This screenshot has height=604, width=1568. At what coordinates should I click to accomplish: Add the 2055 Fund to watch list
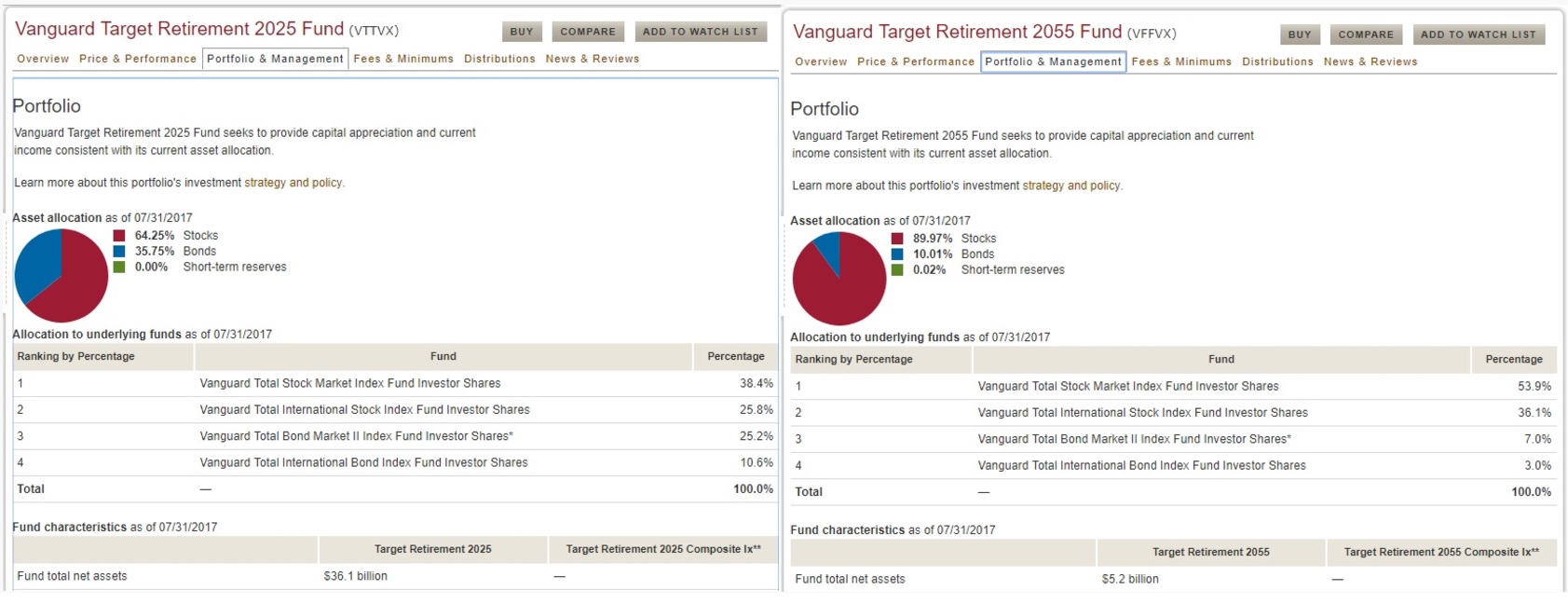click(x=1478, y=34)
